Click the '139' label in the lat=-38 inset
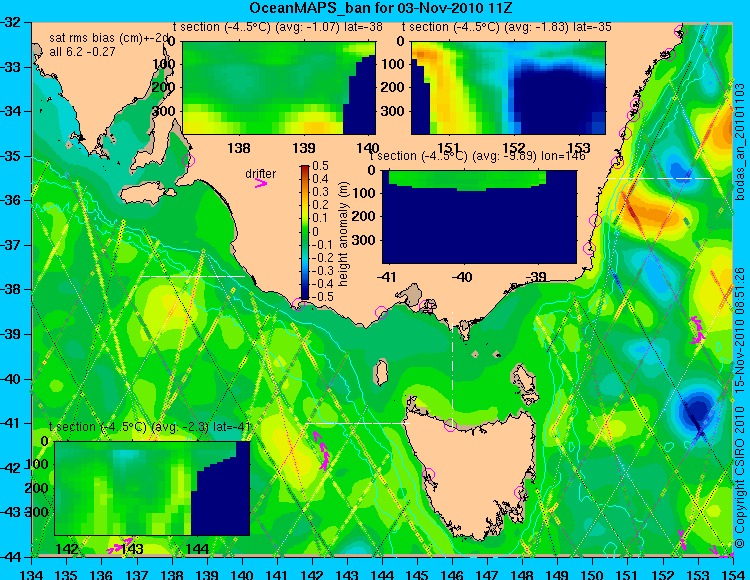 pos(304,148)
